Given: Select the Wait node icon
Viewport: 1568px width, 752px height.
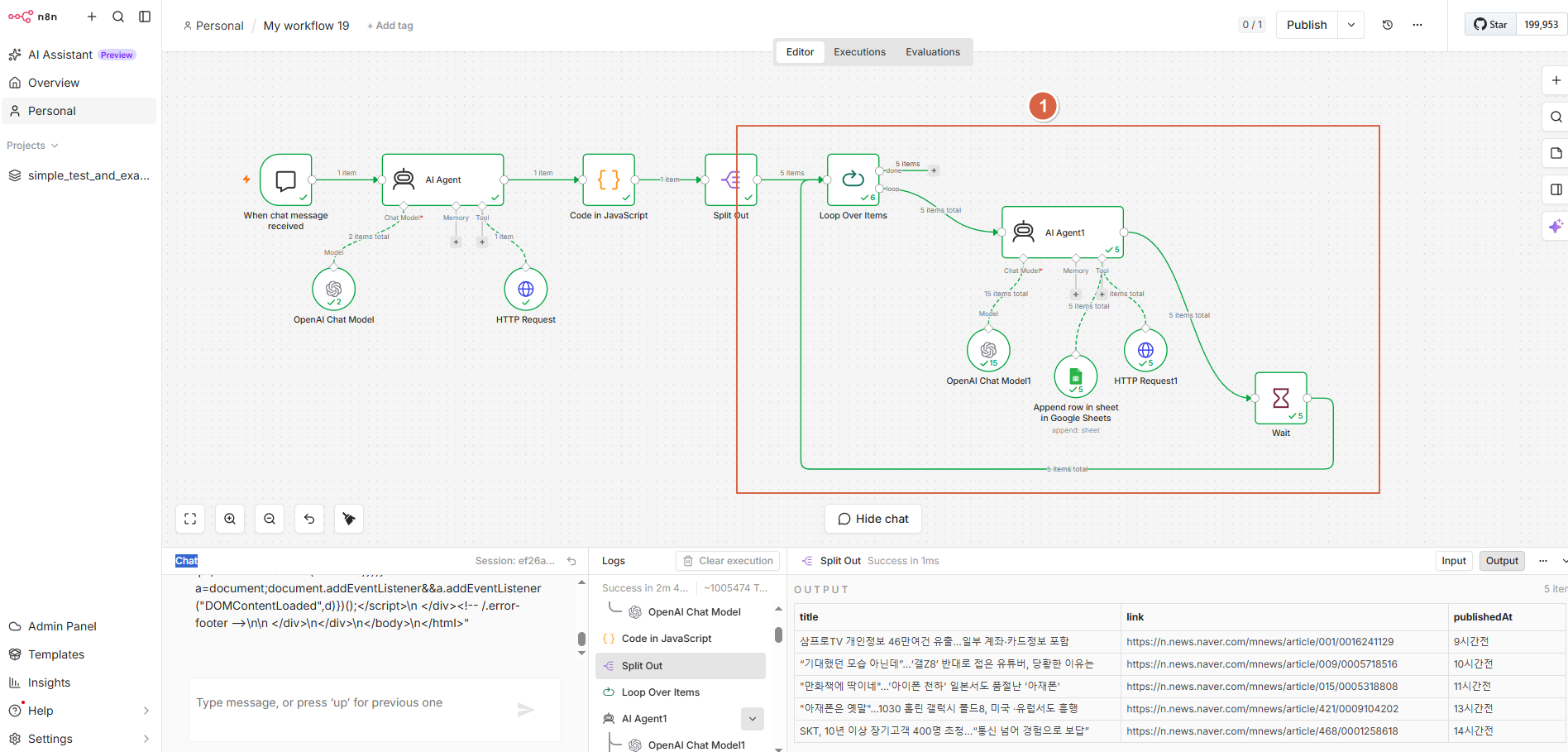Looking at the screenshot, I should (1281, 398).
